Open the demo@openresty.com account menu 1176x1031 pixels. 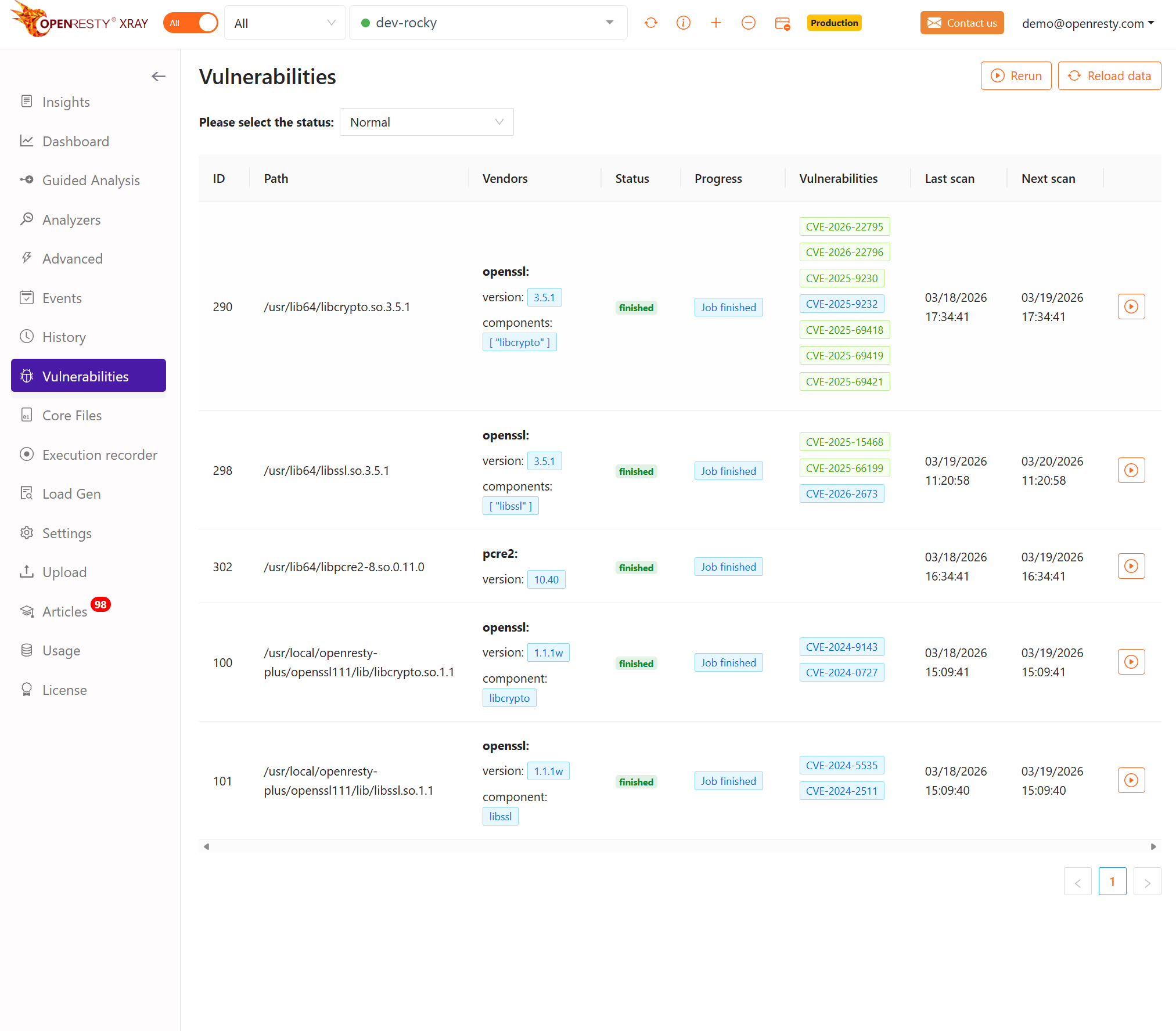click(x=1088, y=23)
